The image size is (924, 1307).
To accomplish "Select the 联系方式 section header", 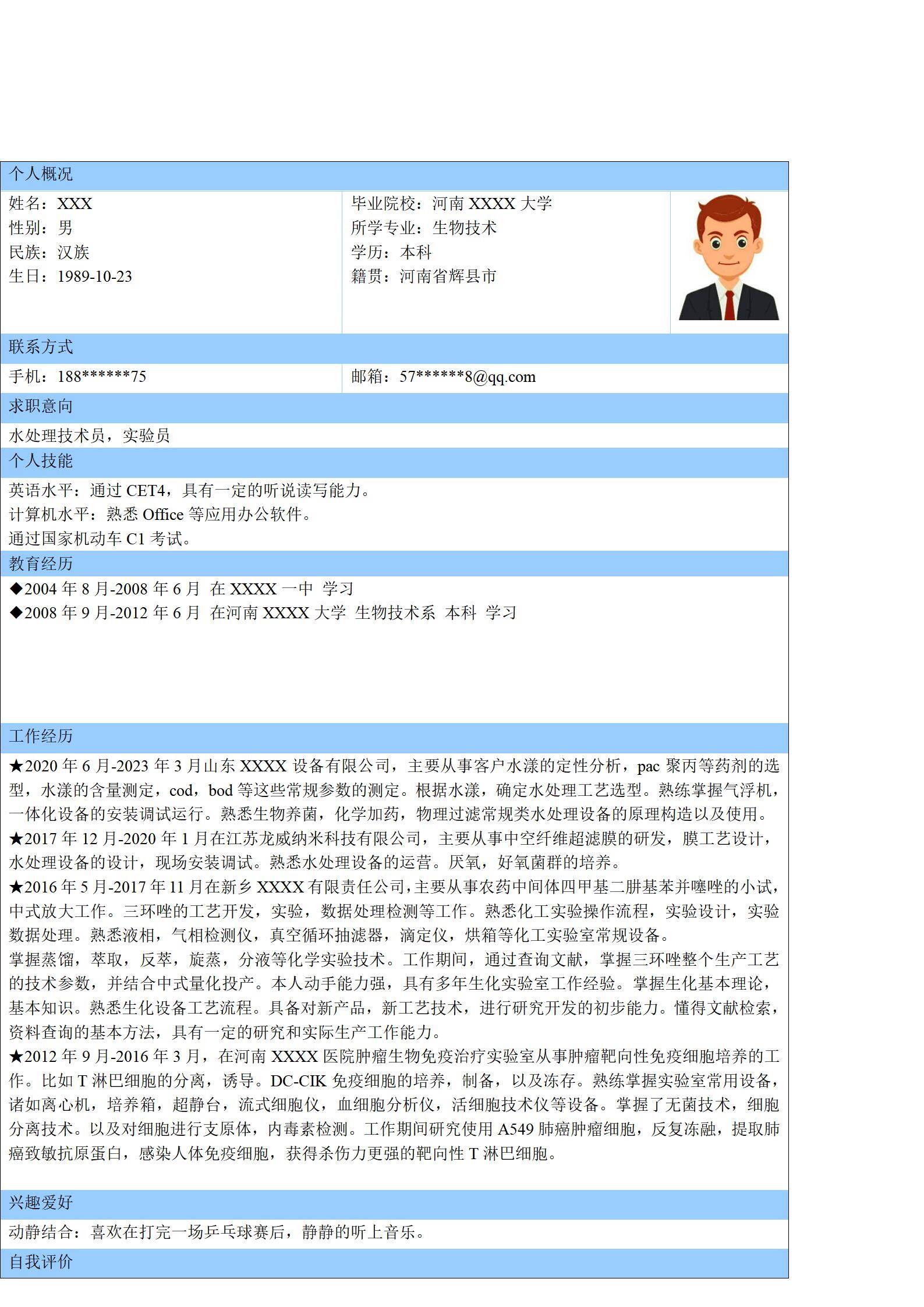I will 41,347.
